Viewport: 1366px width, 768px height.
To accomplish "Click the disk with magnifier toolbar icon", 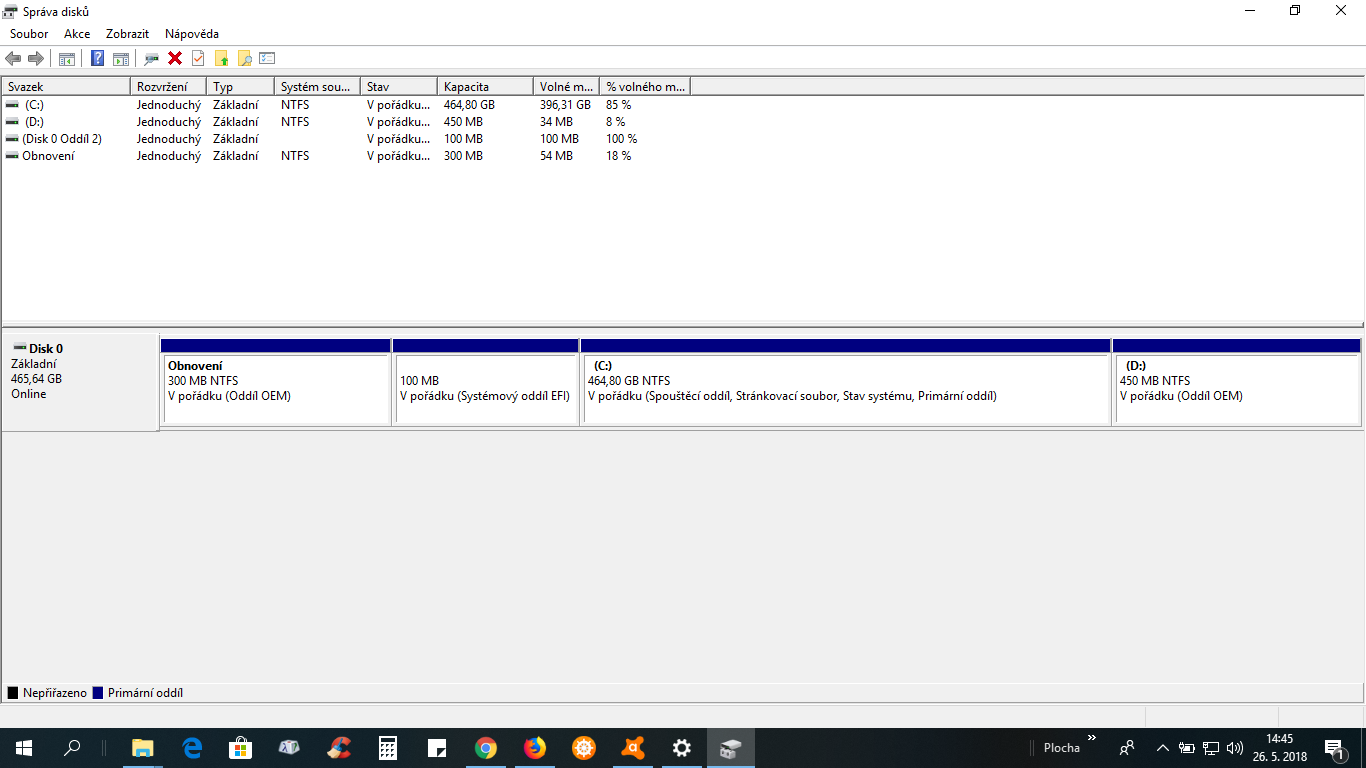I will pyautogui.click(x=152, y=58).
